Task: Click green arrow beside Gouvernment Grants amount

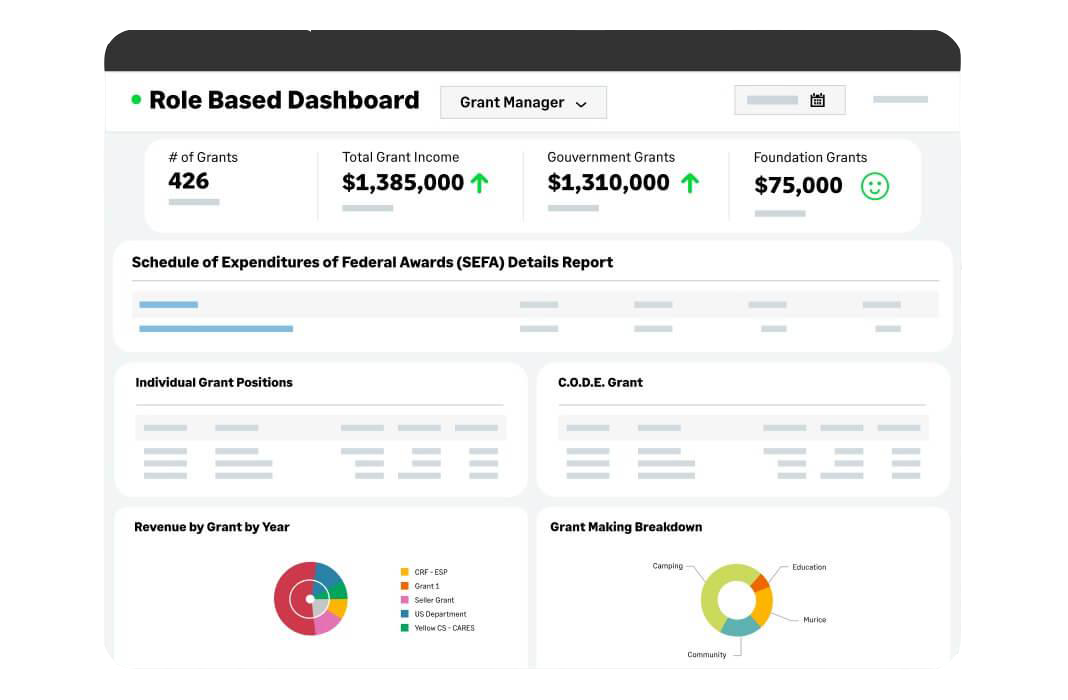Action: [689, 183]
